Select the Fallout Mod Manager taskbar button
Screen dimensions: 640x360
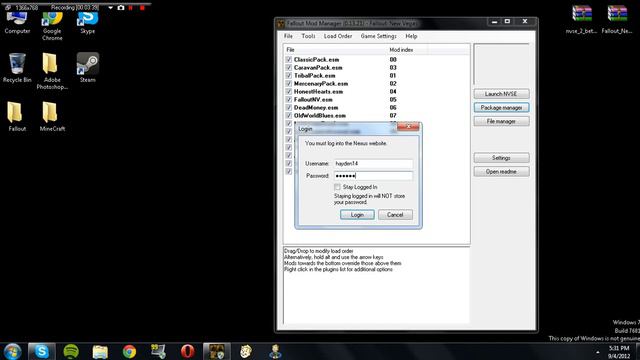coord(217,351)
